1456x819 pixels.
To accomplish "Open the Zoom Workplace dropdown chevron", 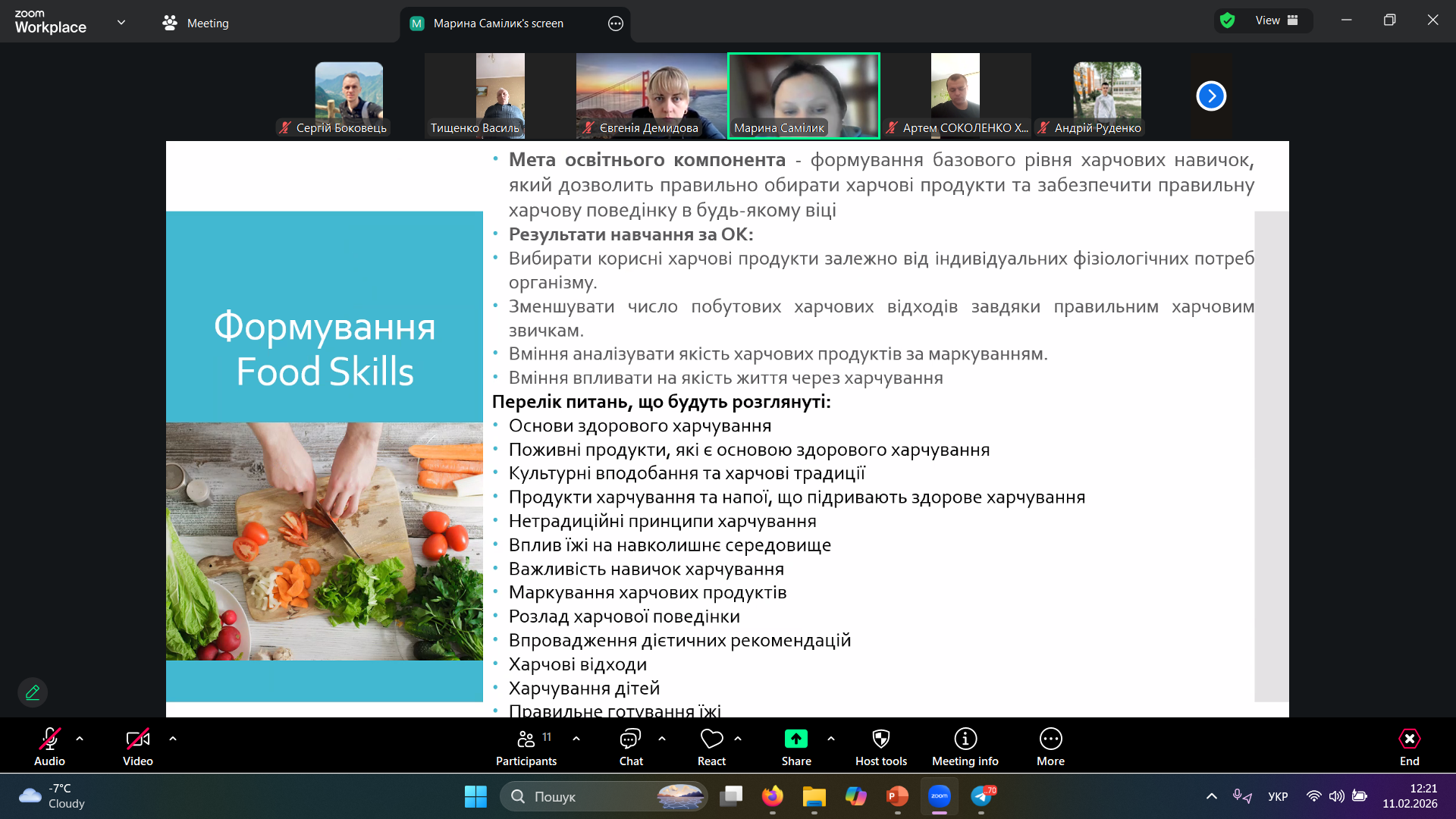I will click(x=121, y=22).
